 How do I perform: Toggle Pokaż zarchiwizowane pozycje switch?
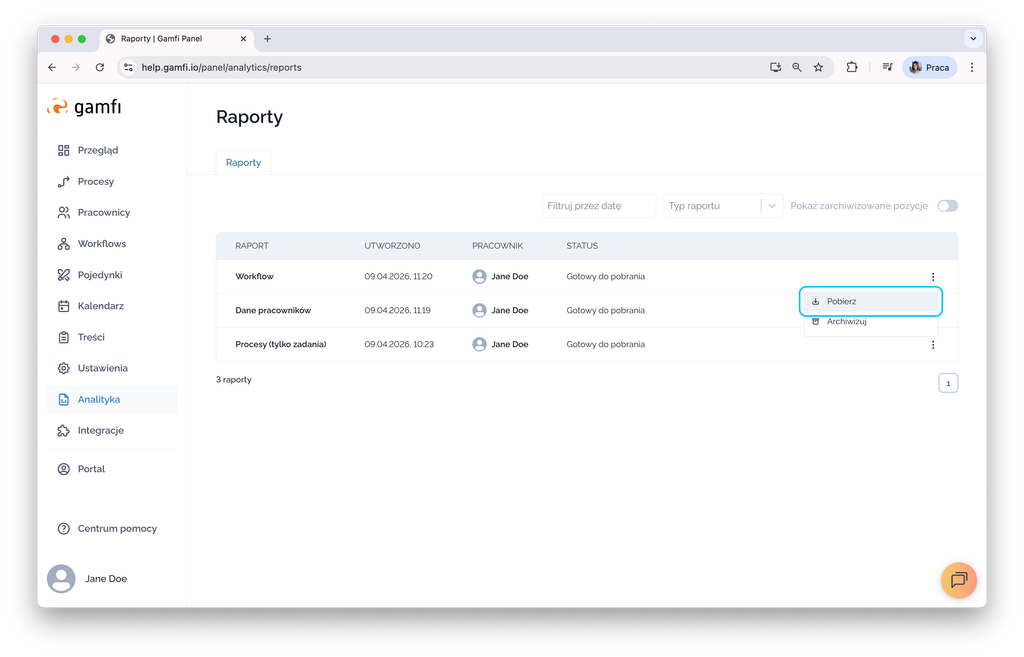coord(946,206)
